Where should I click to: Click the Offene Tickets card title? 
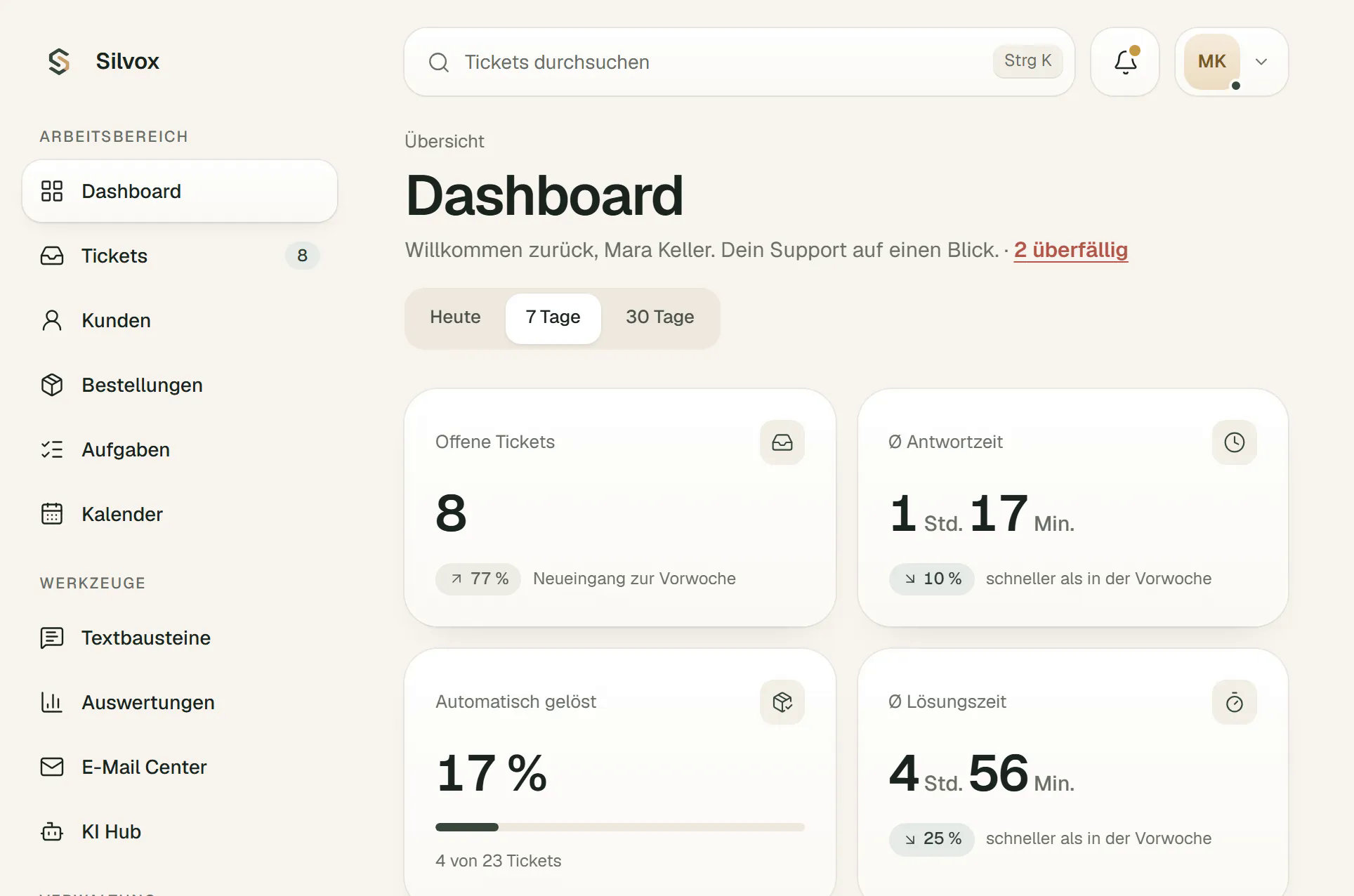(x=495, y=442)
